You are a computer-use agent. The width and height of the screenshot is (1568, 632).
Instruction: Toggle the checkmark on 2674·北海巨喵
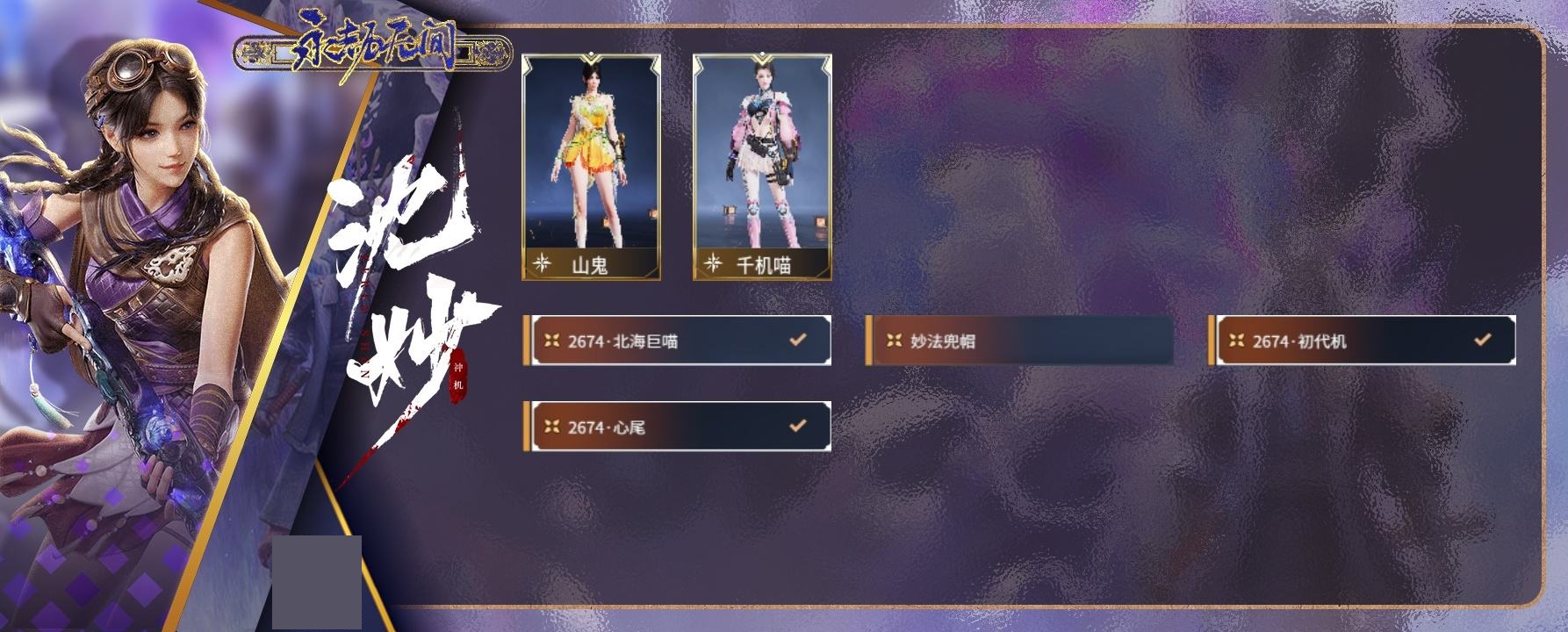click(x=797, y=339)
